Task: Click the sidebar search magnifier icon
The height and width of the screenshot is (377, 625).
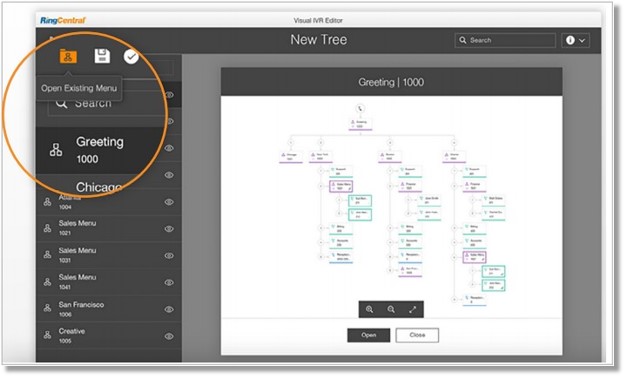Action: coord(61,103)
